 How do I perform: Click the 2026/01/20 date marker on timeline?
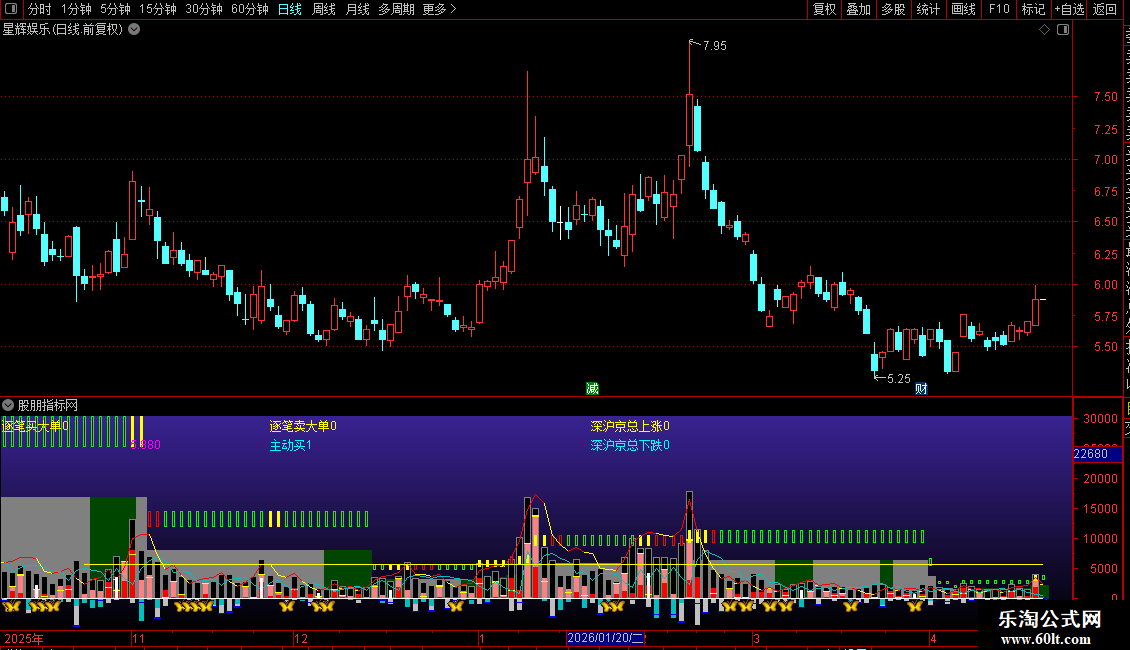click(605, 638)
